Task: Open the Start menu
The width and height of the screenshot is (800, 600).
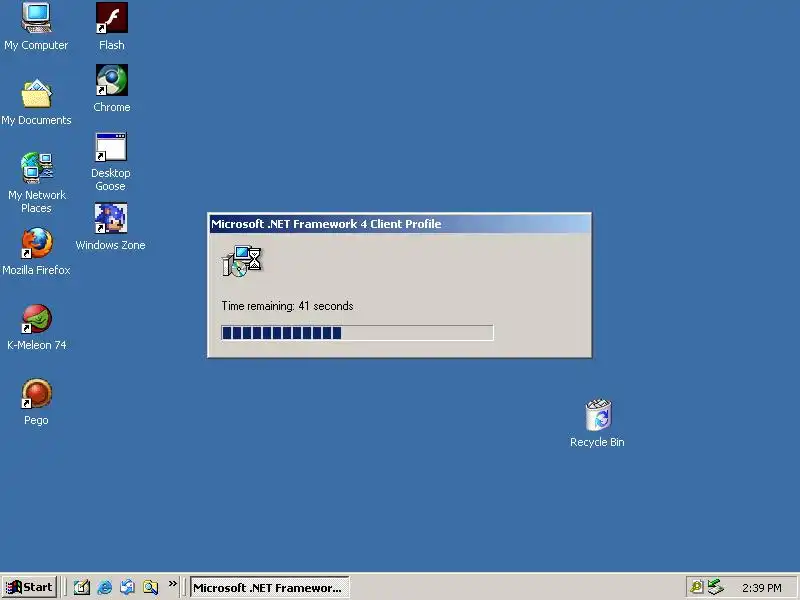Action: (x=29, y=587)
